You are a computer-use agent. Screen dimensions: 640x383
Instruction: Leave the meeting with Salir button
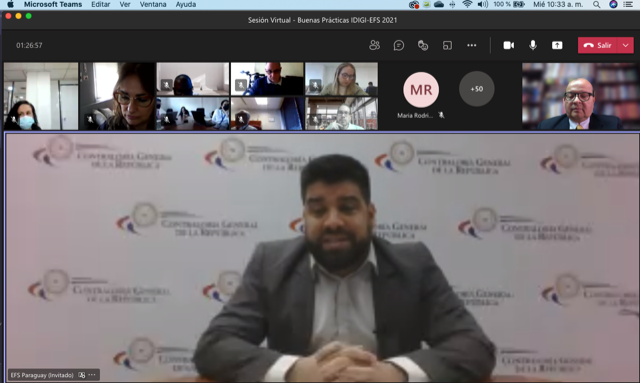click(x=598, y=45)
